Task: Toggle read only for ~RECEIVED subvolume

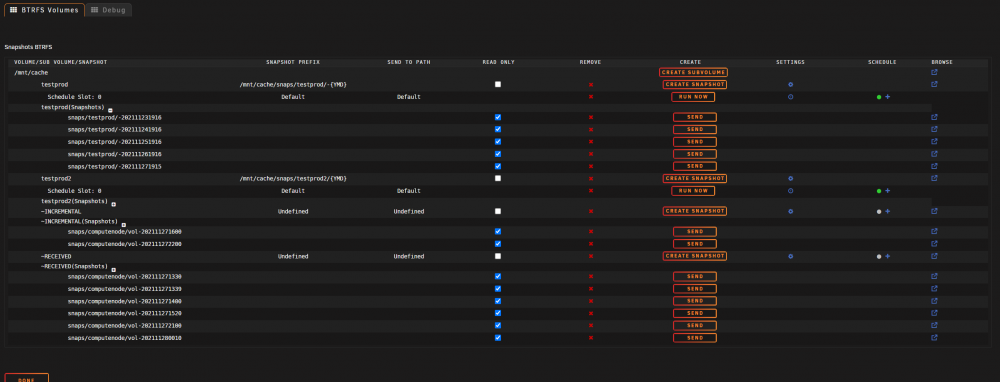Action: click(497, 256)
